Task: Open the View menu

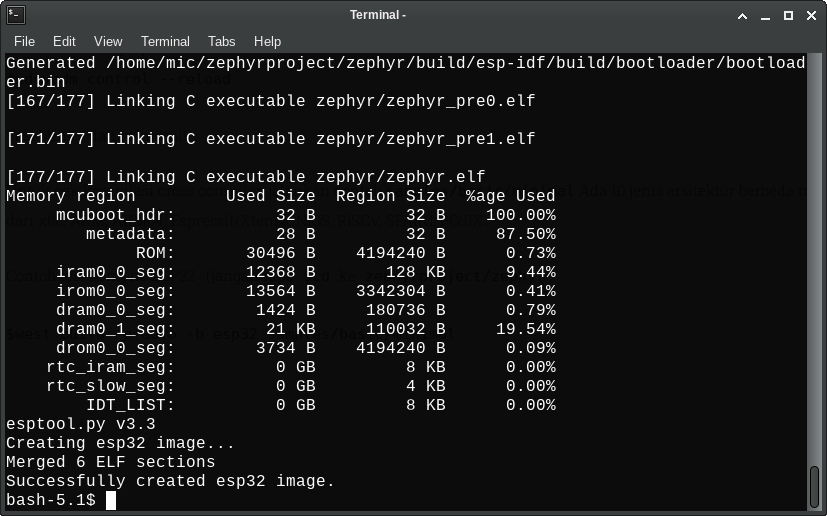Action: pos(108,41)
